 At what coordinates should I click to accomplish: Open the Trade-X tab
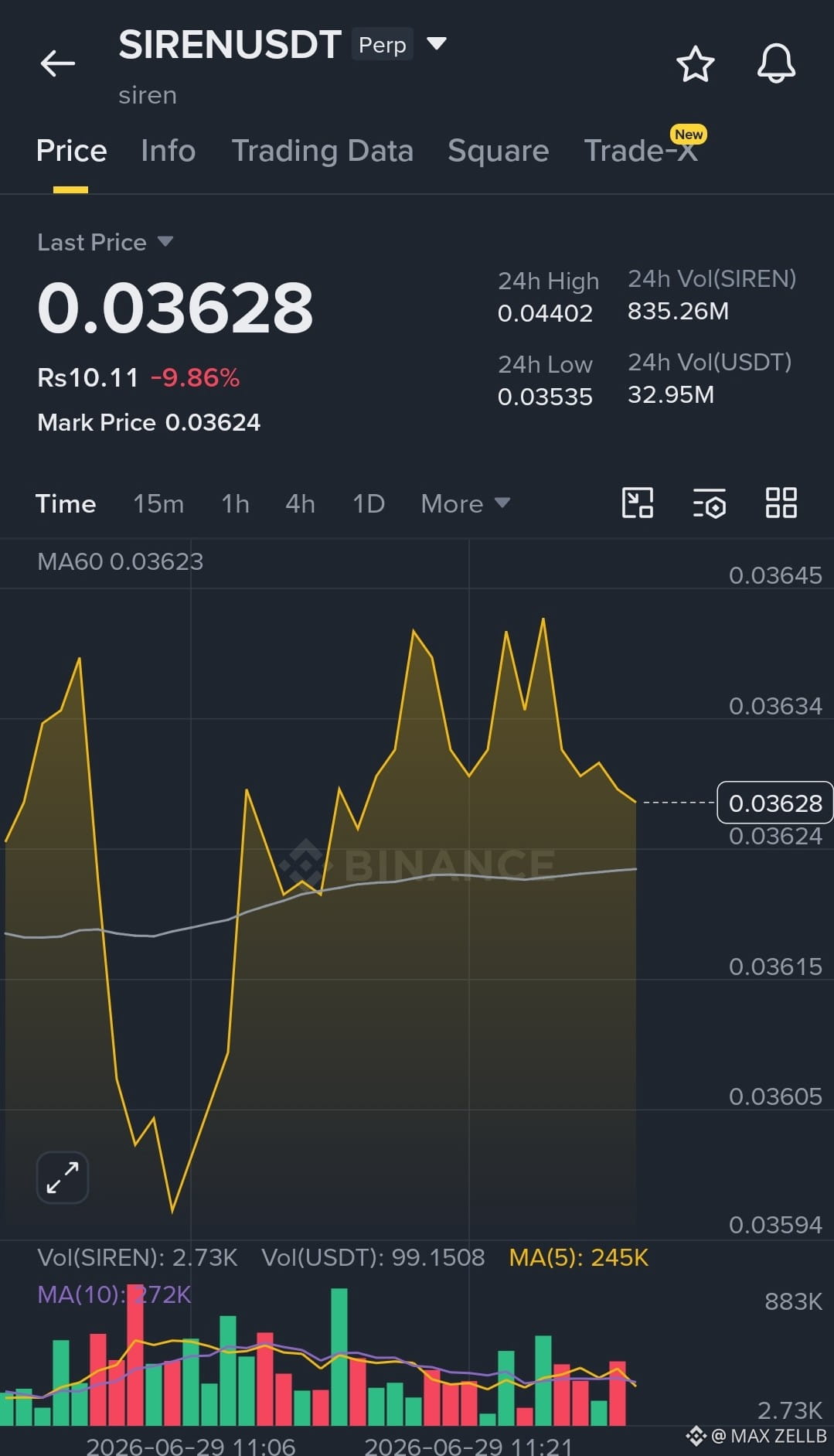[641, 151]
